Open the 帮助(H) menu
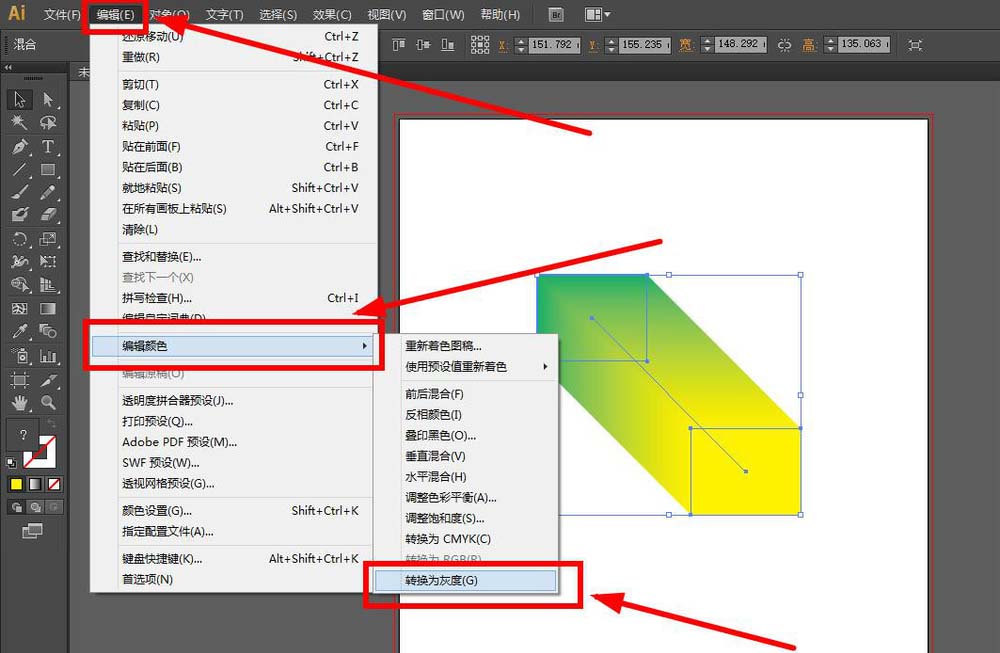This screenshot has width=1000, height=653. 500,14
